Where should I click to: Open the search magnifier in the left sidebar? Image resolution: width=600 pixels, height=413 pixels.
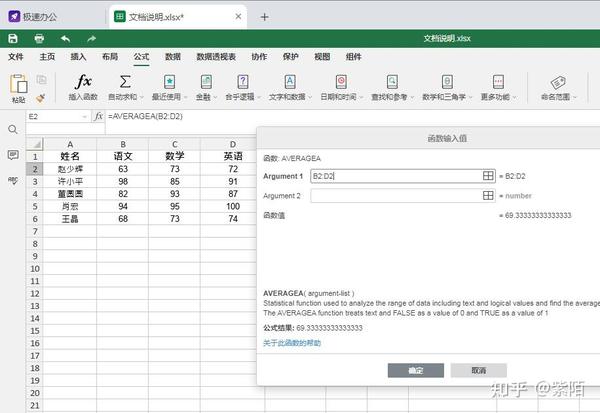(13, 129)
